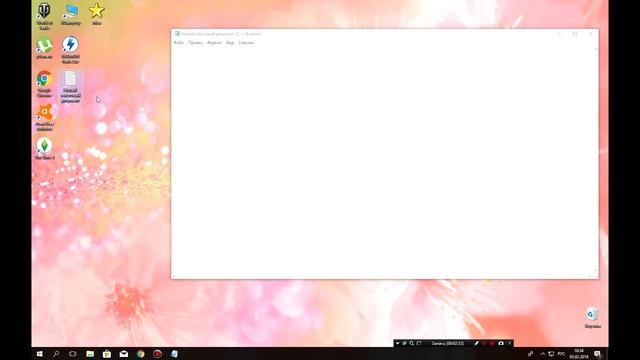Open the Файл menu in Notepad
The height and width of the screenshot is (360, 640).
[x=178, y=42]
